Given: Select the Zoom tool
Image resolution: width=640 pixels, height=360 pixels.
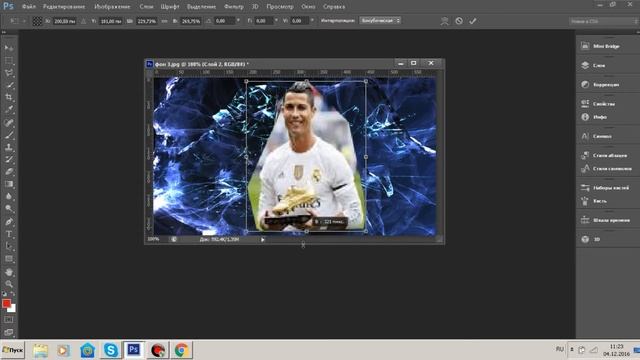Looking at the screenshot, I should (9, 284).
